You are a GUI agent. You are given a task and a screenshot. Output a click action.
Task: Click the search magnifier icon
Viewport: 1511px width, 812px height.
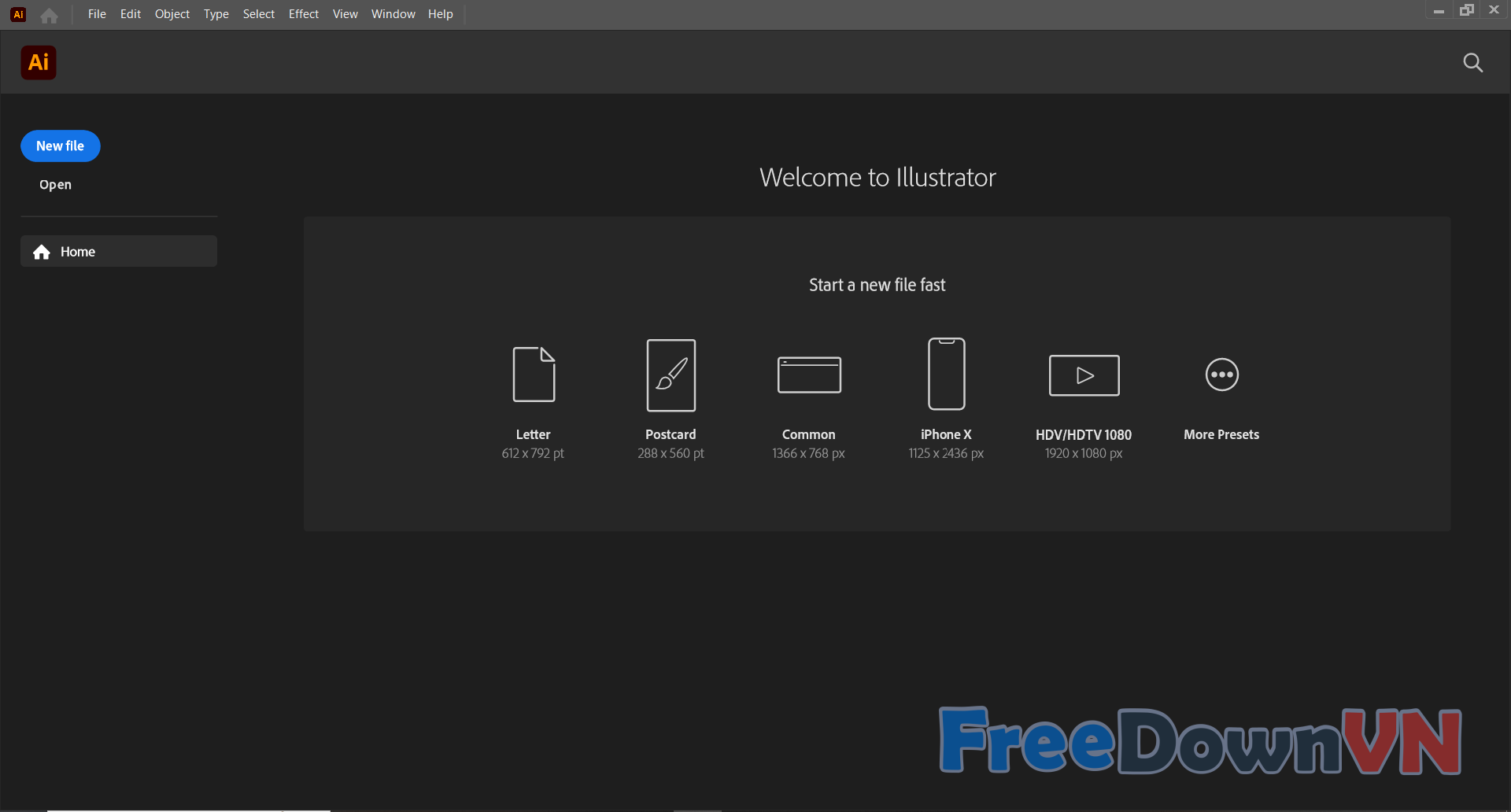pos(1472,63)
